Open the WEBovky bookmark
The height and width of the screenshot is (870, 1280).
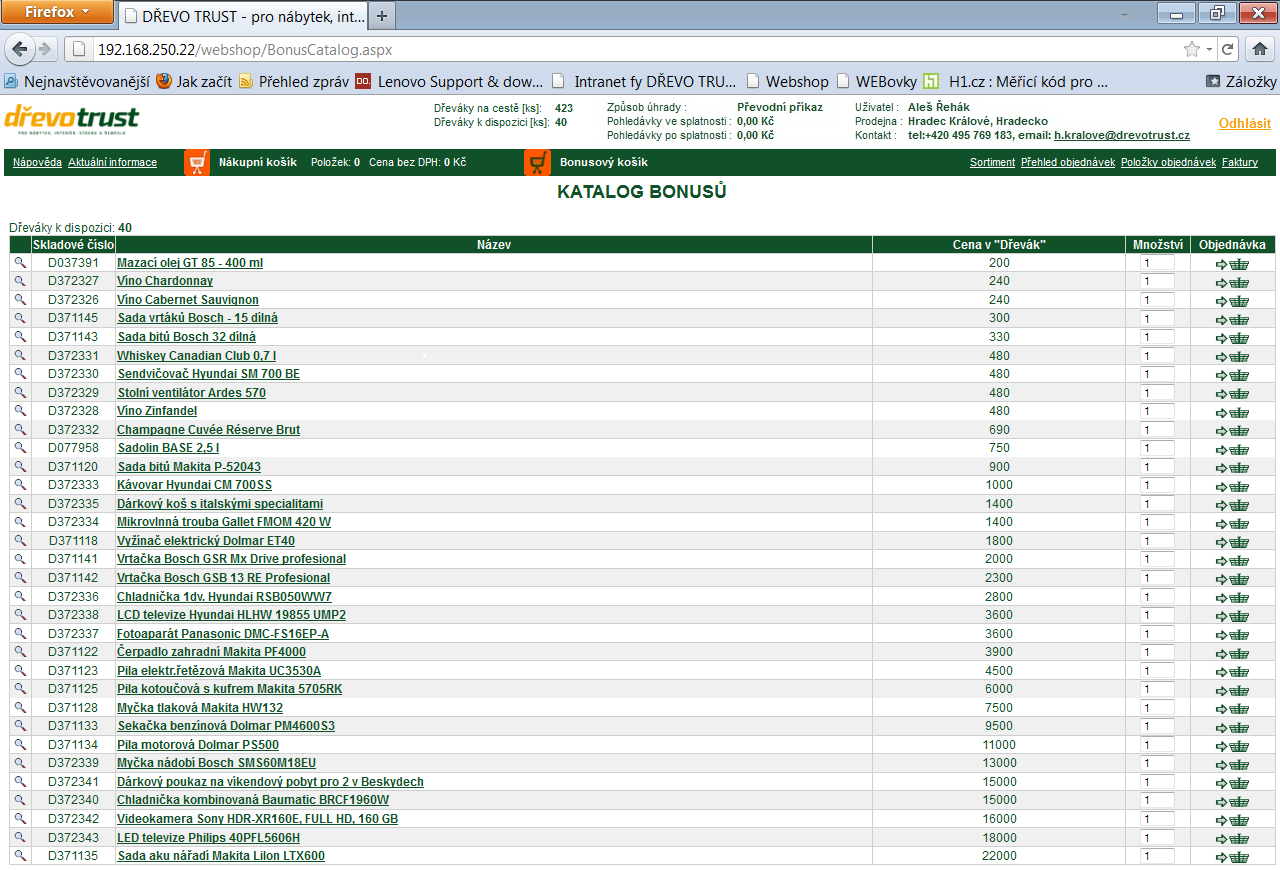click(876, 82)
